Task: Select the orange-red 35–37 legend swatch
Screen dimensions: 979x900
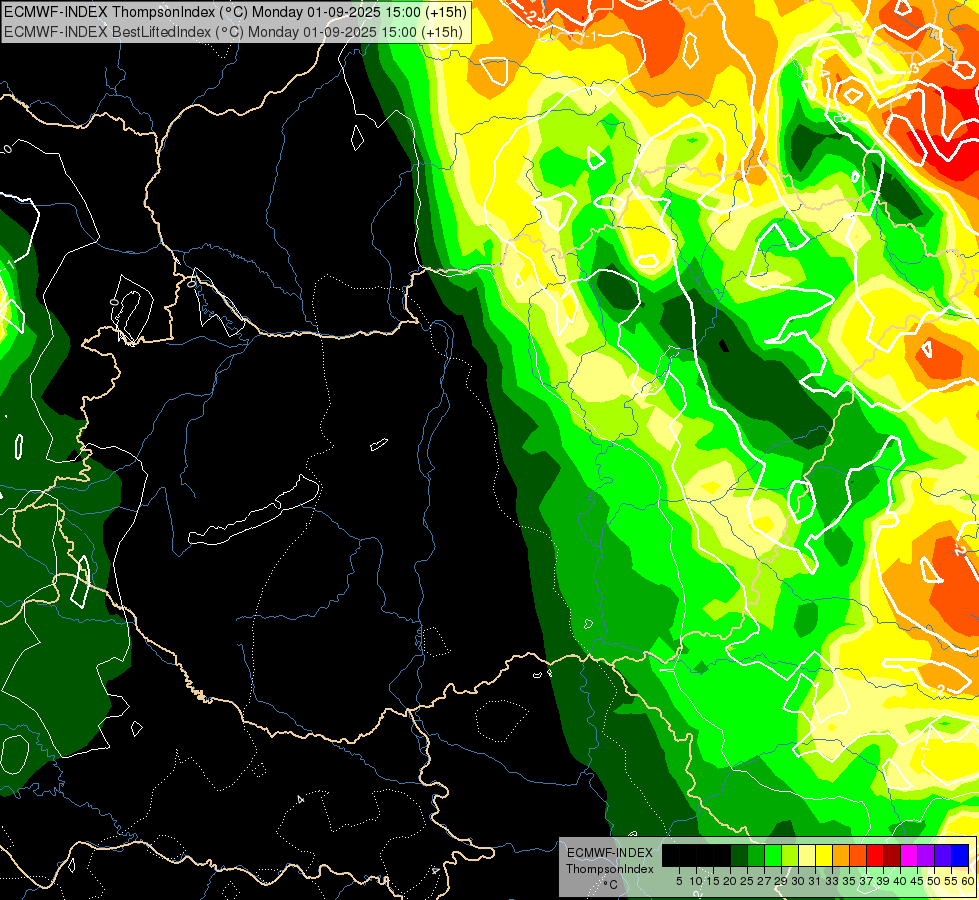Action: 858,855
